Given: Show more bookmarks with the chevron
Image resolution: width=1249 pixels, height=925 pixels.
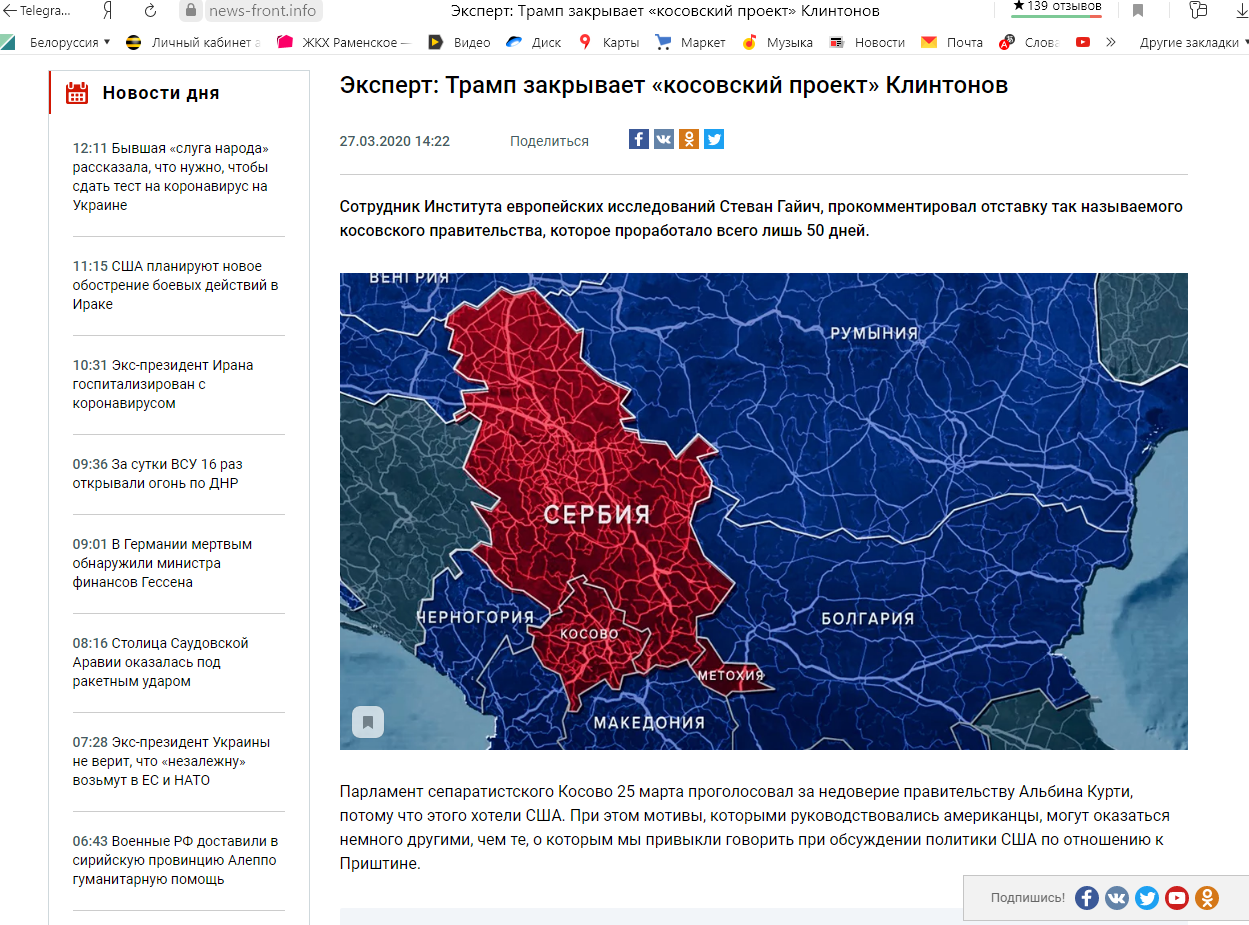Looking at the screenshot, I should click(1111, 43).
